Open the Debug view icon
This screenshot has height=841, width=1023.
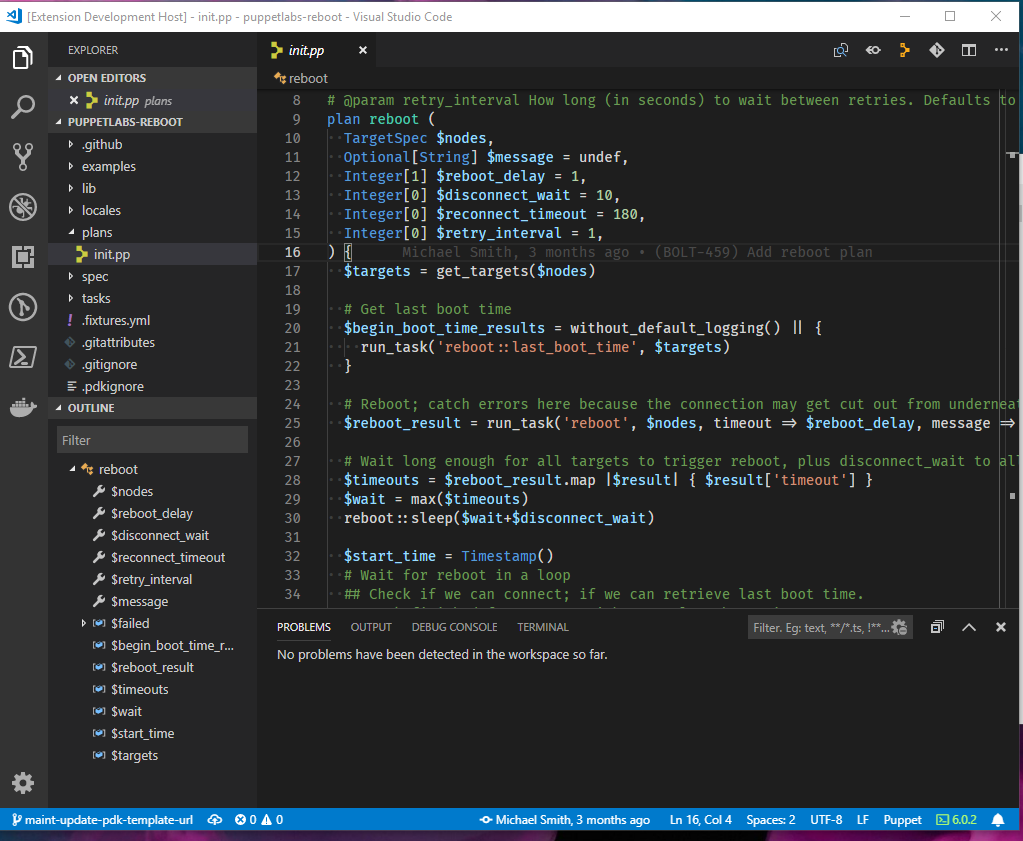point(23,207)
